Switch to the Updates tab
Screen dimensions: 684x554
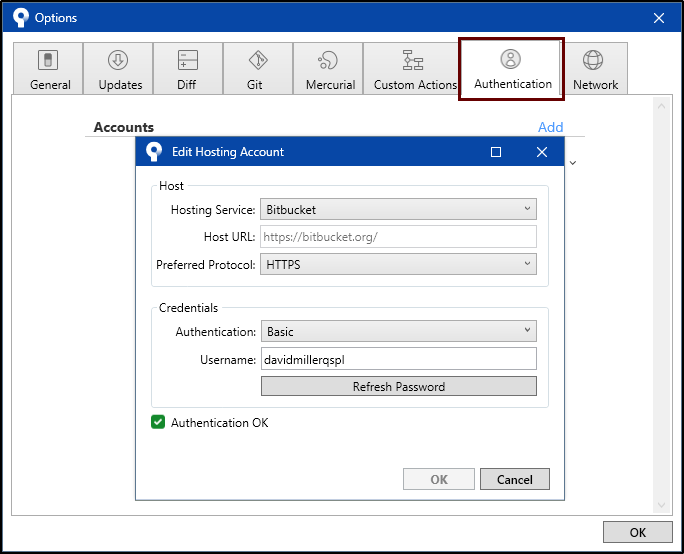[119, 69]
